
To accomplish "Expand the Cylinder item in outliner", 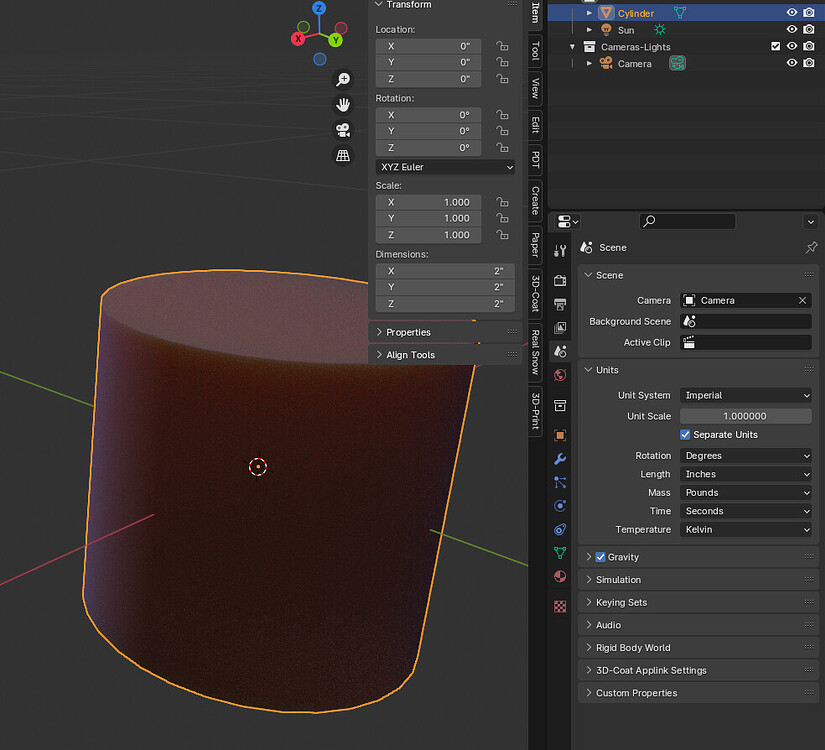I will [x=589, y=13].
